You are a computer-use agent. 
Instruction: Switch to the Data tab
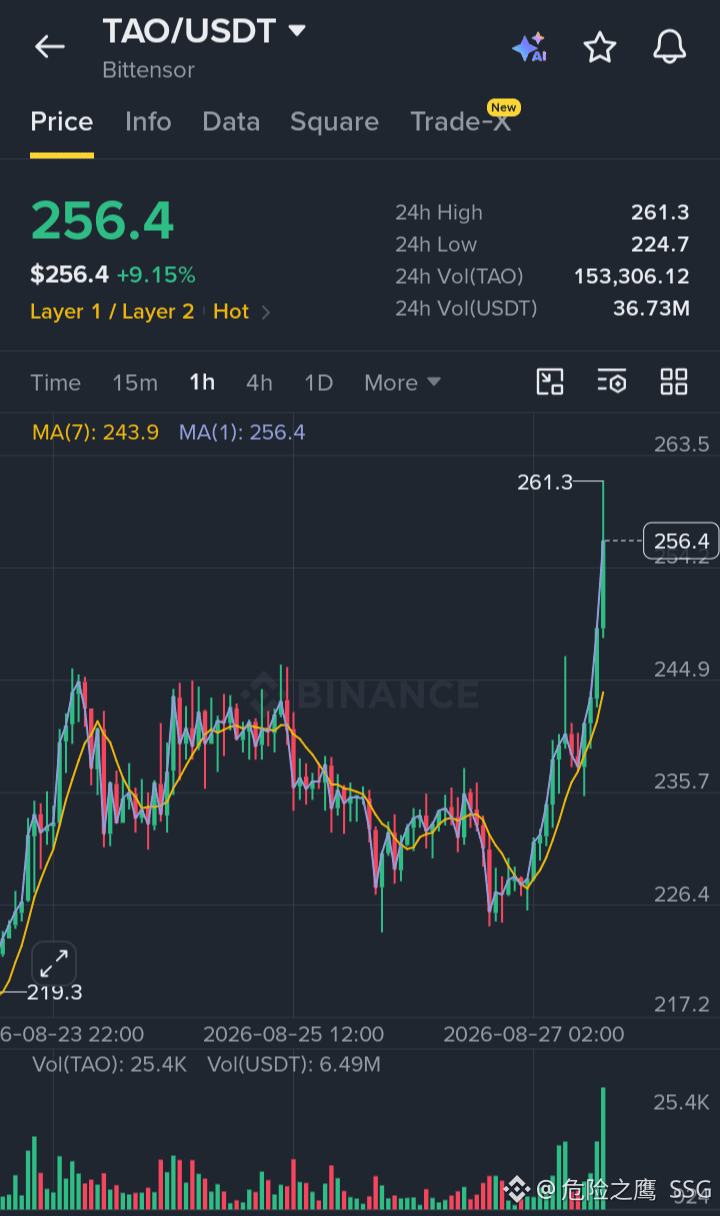click(x=231, y=122)
